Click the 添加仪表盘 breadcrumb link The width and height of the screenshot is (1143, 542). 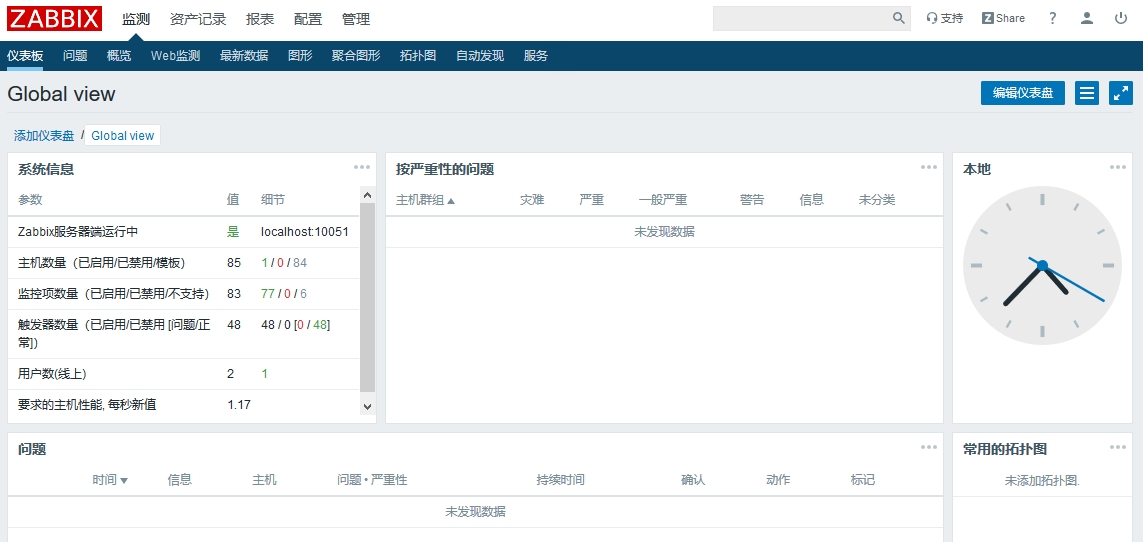pyautogui.click(x=44, y=136)
